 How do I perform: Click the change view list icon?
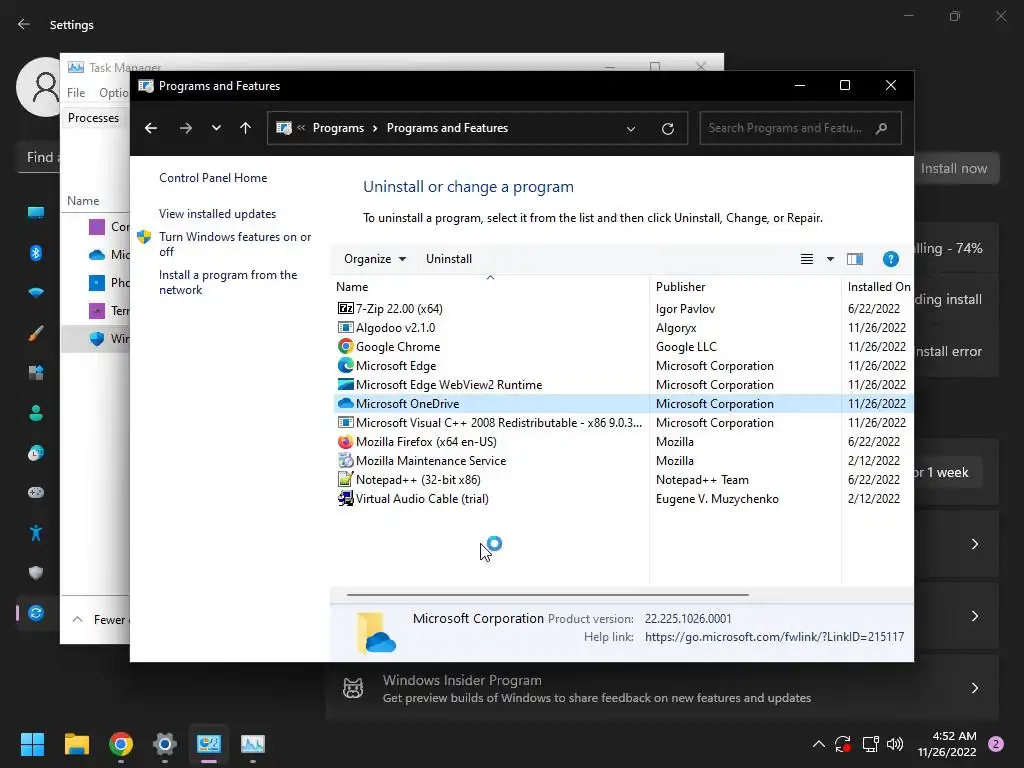click(x=807, y=259)
